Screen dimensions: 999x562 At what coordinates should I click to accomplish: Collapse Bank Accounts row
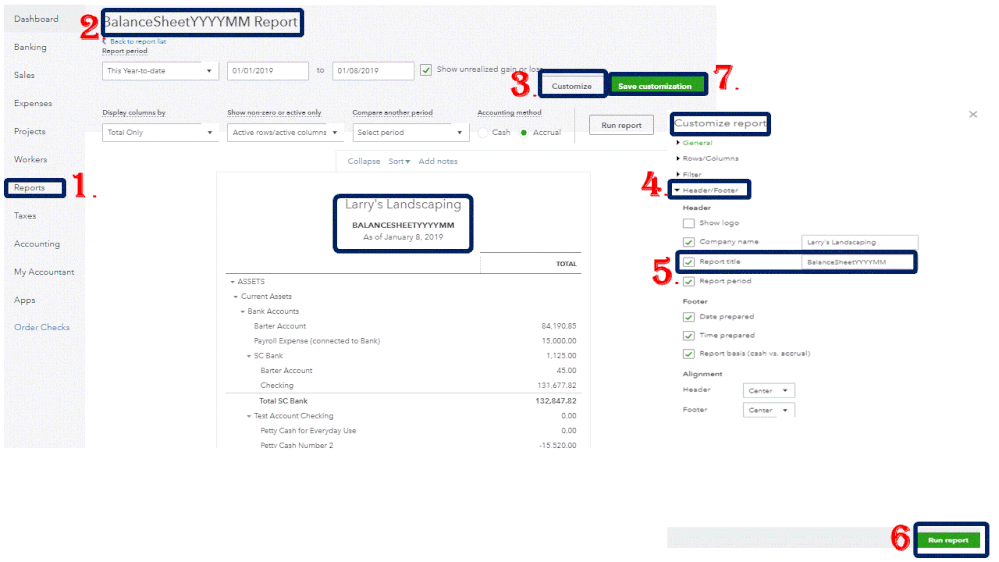(x=242, y=312)
